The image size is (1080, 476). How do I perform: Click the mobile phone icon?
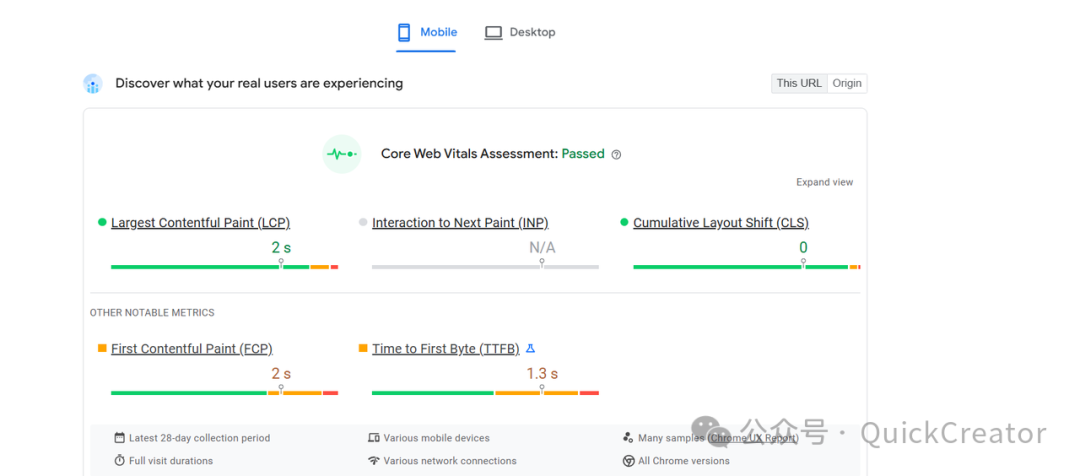404,32
